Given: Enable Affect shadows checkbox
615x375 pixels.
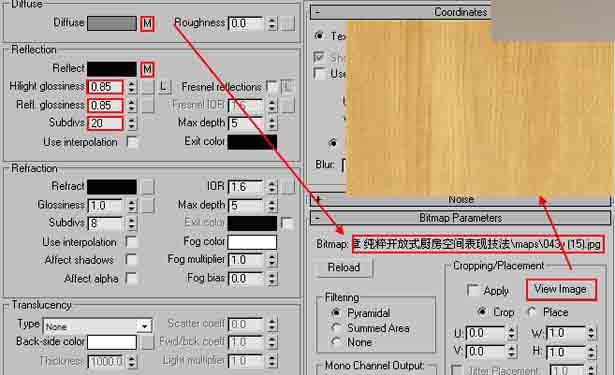Looking at the screenshot, I should point(132,260).
